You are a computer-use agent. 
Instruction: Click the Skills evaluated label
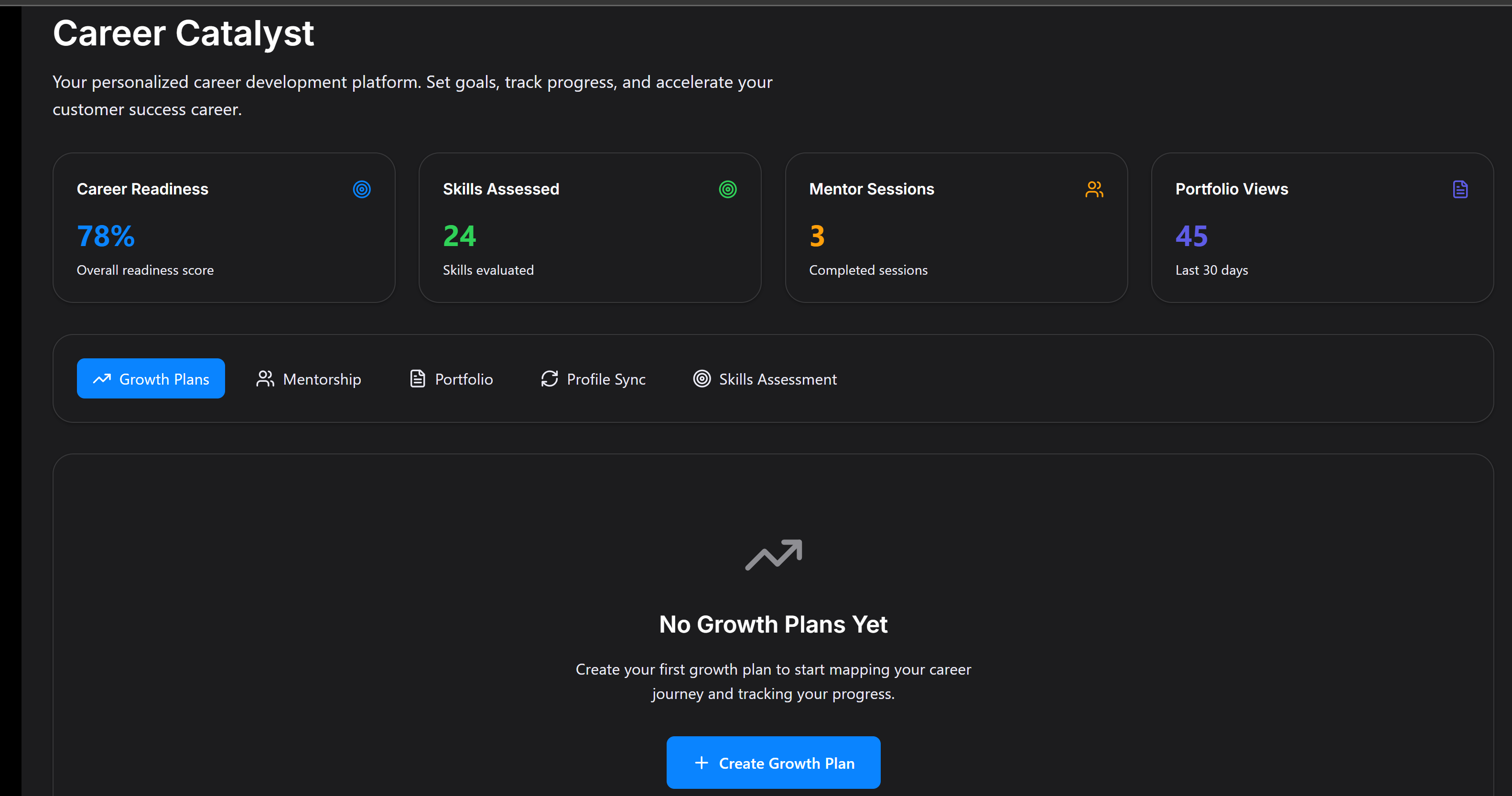click(488, 270)
